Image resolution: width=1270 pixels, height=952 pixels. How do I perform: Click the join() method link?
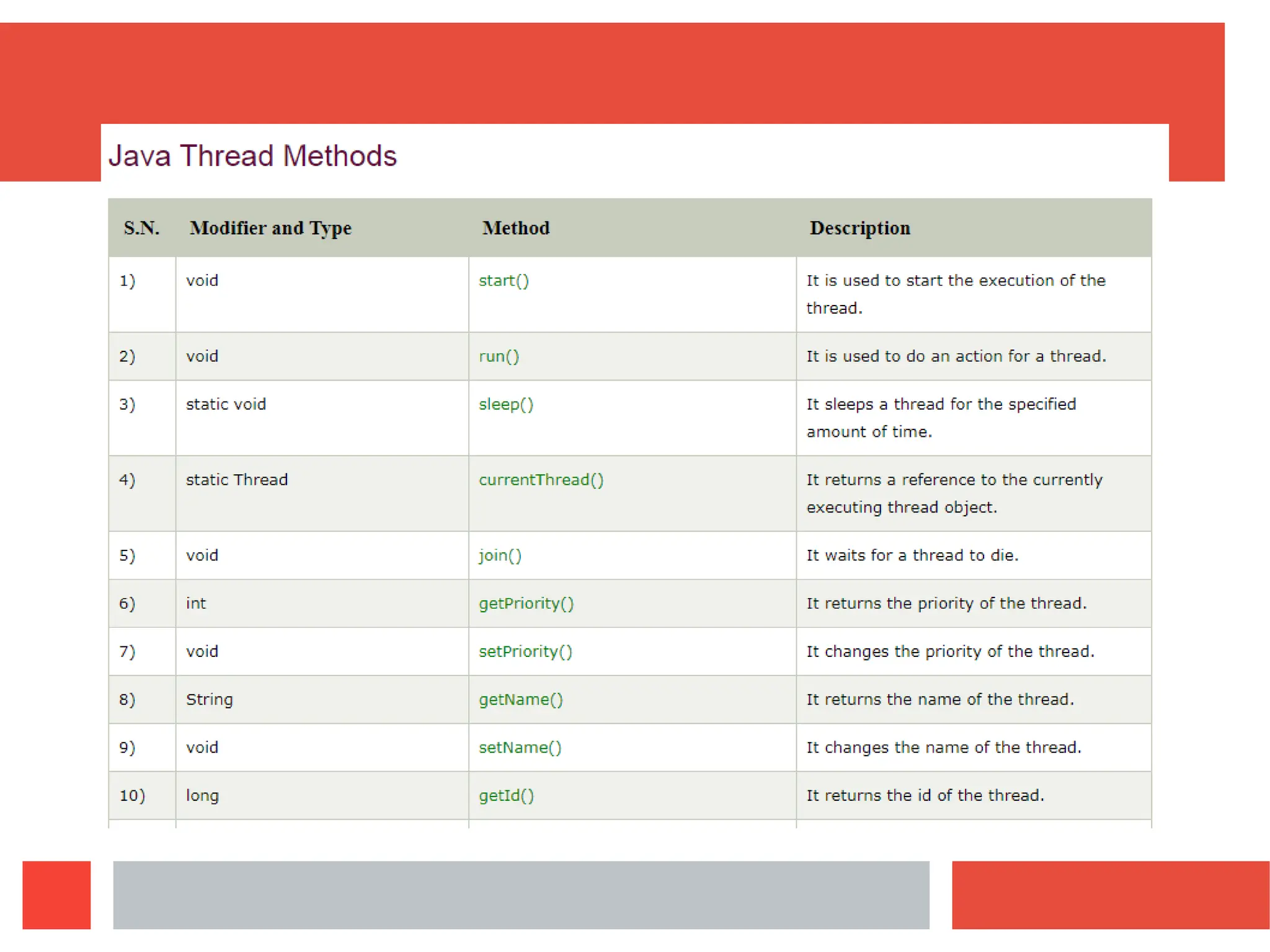500,555
